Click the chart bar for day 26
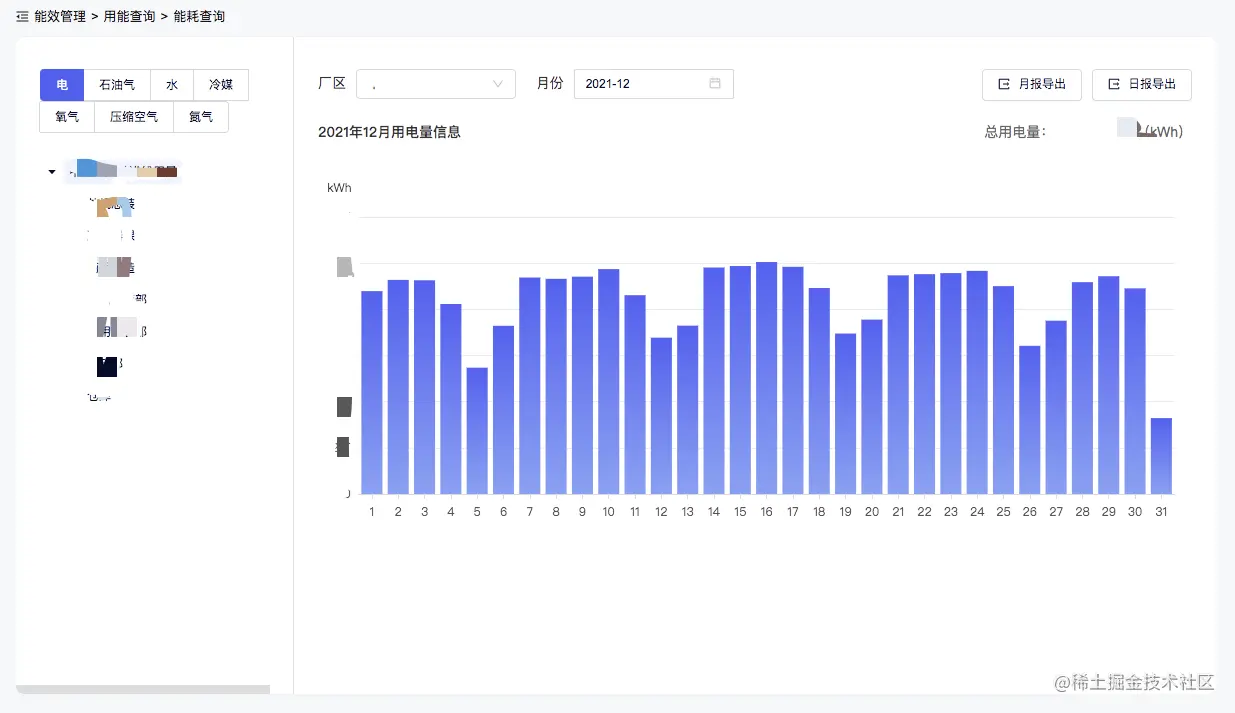Viewport: 1235px width, 713px height. pyautogui.click(x=1030, y=420)
